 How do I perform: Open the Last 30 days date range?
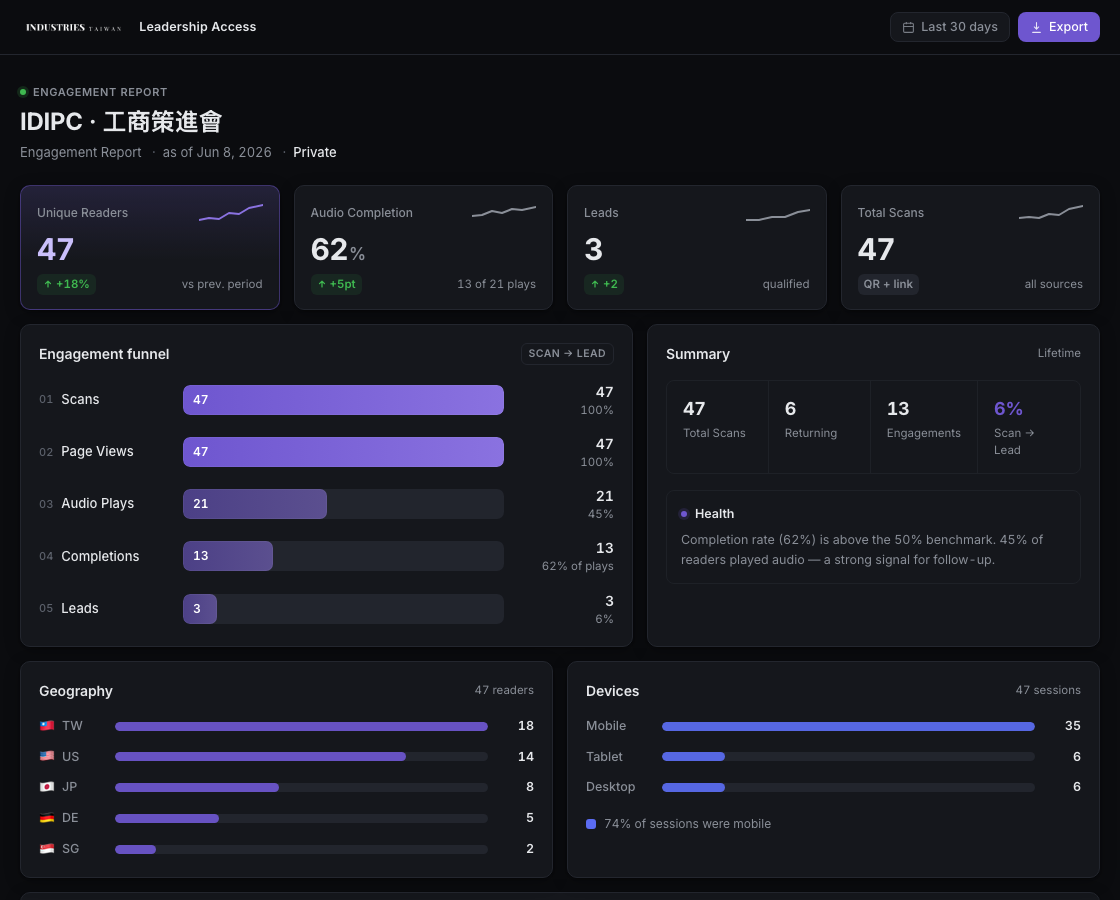tap(949, 27)
